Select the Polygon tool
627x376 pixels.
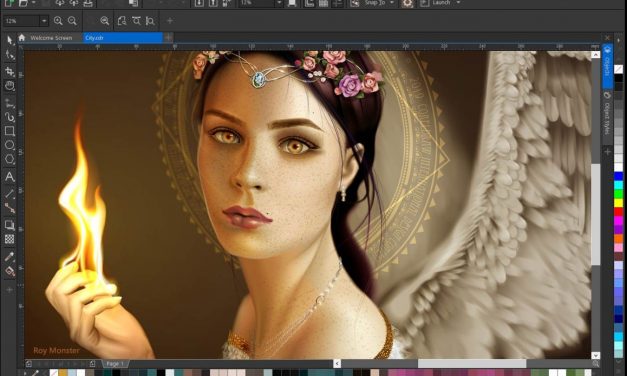[10, 160]
